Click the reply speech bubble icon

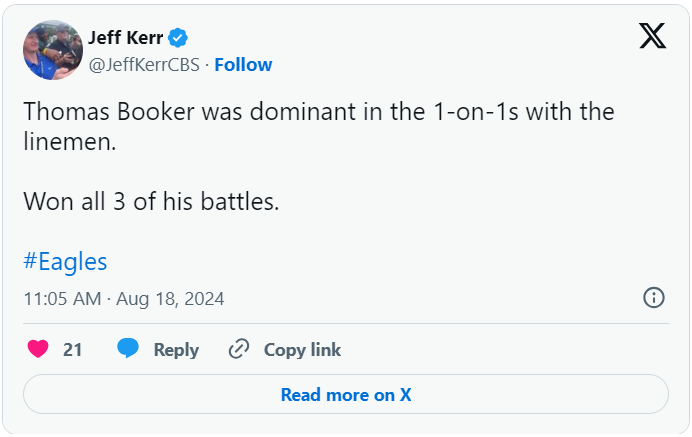tap(127, 349)
